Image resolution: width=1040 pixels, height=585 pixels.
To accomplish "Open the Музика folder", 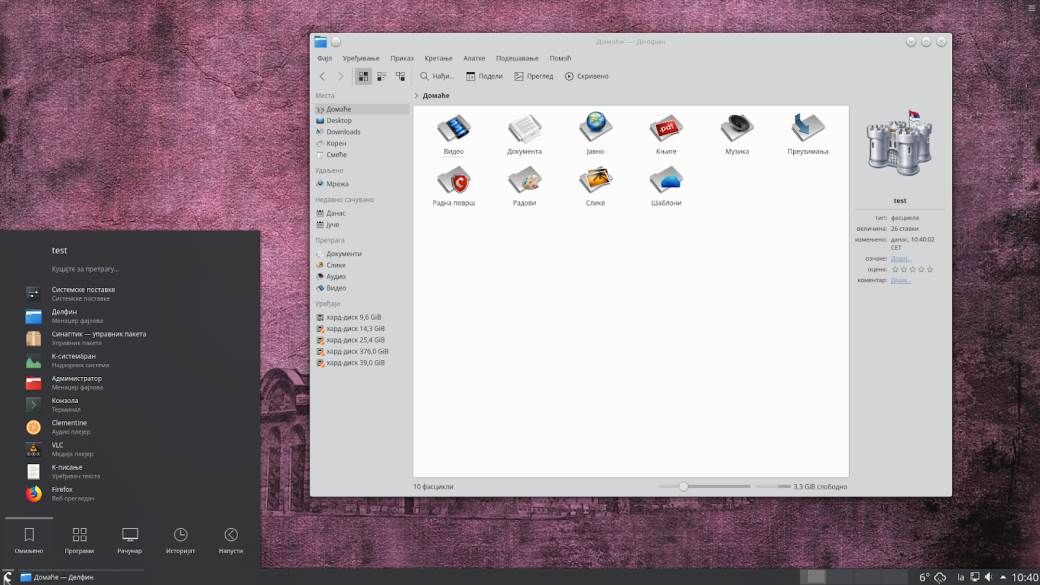I will 736,132.
